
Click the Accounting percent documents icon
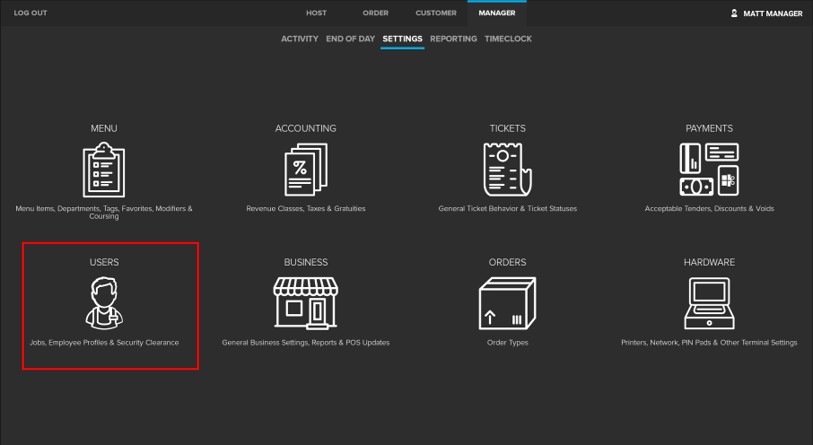(x=305, y=169)
